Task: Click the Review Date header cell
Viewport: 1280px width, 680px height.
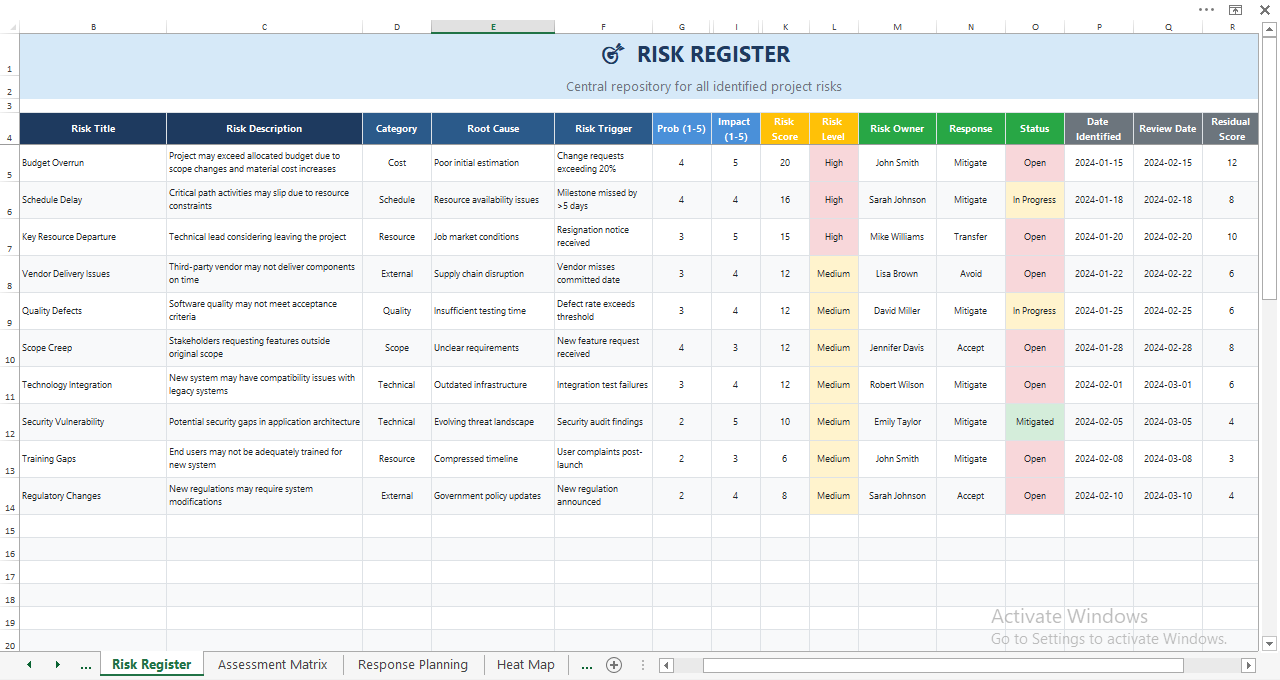Action: tap(1168, 129)
